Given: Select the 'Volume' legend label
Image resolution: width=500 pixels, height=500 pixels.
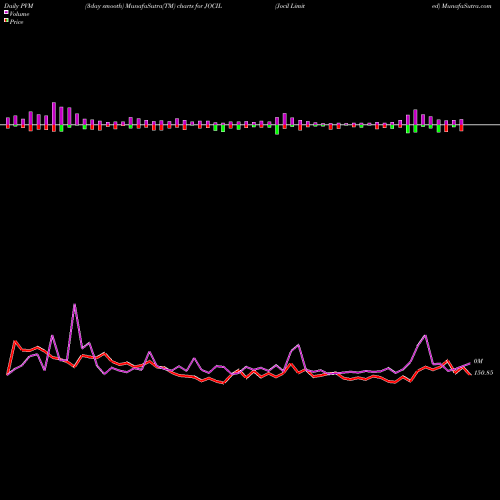Looking at the screenshot, I should click(x=19, y=14).
